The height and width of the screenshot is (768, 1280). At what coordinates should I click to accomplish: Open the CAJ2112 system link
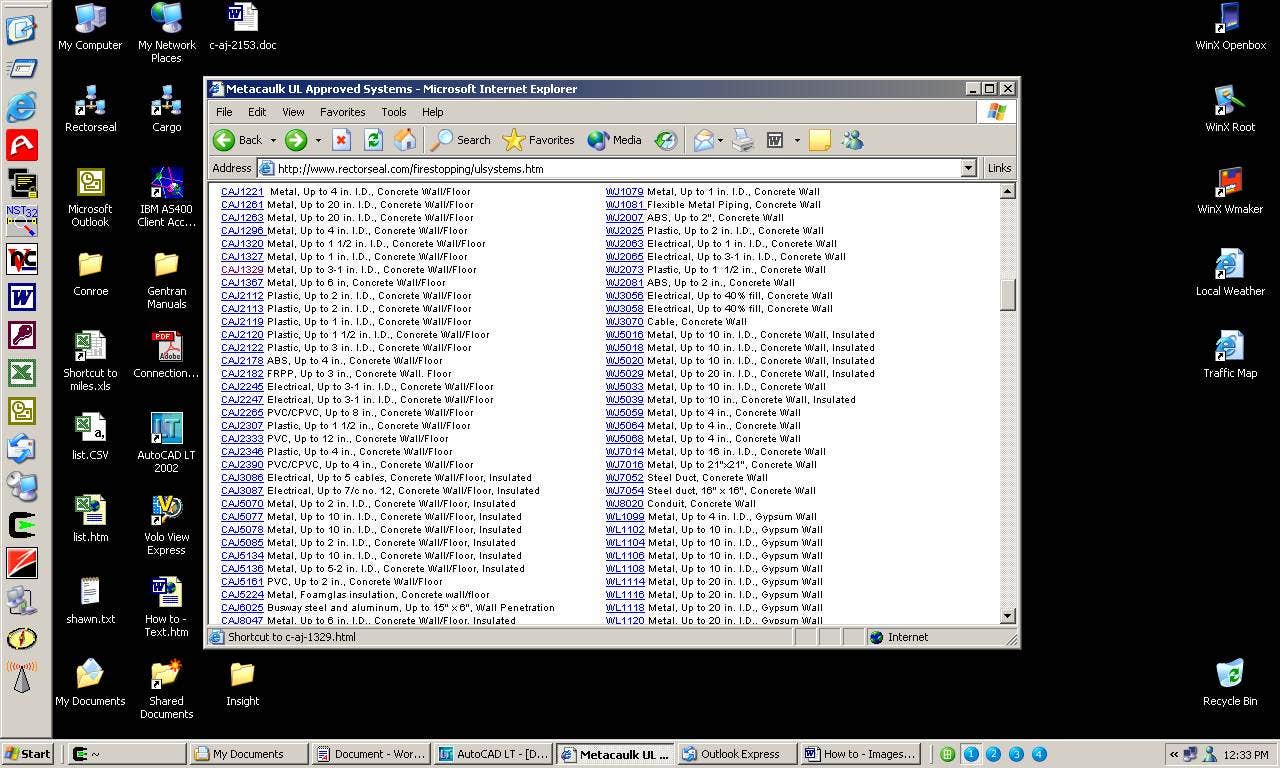point(242,296)
